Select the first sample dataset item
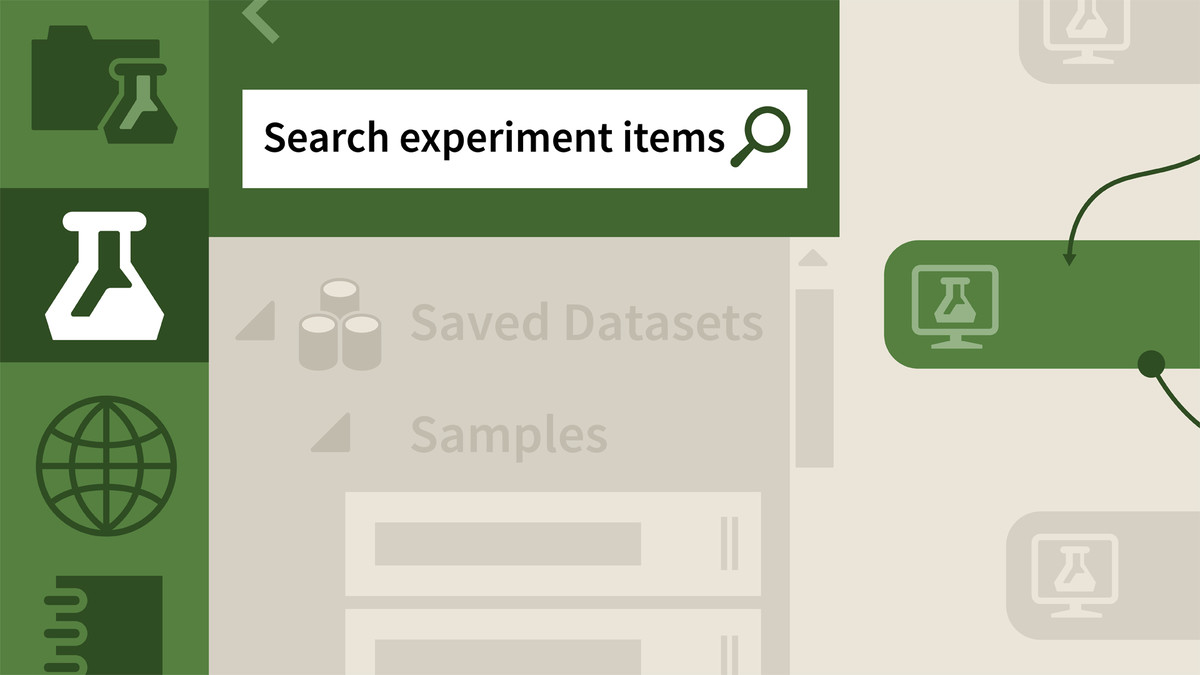This screenshot has width=1200, height=675. 553,544
